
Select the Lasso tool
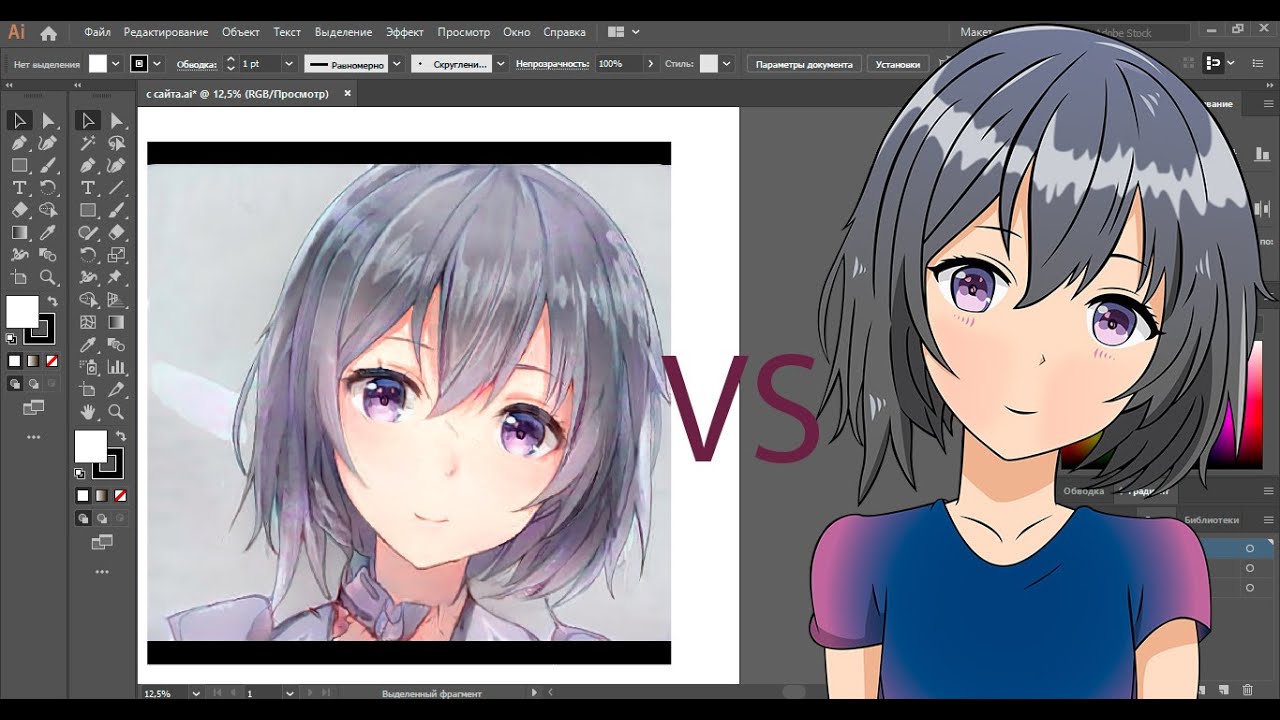pyautogui.click(x=116, y=143)
